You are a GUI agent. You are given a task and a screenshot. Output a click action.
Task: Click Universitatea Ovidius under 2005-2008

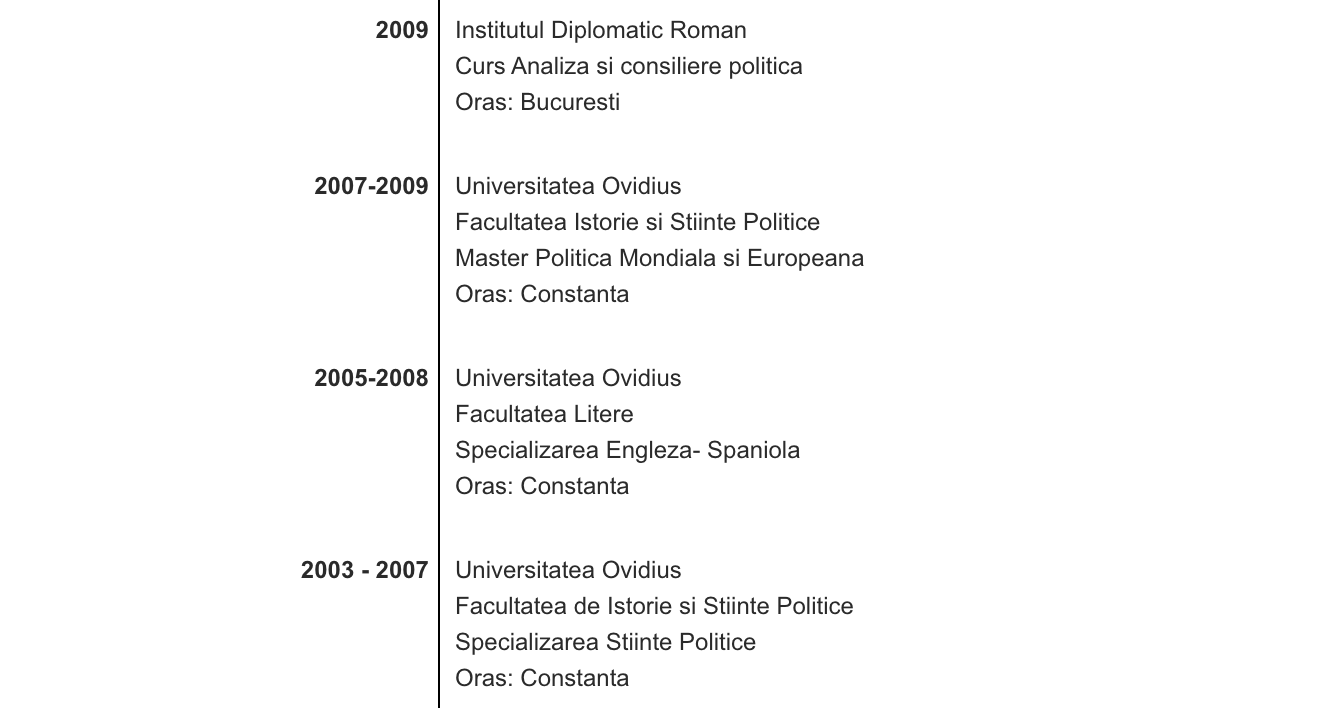[x=568, y=378]
